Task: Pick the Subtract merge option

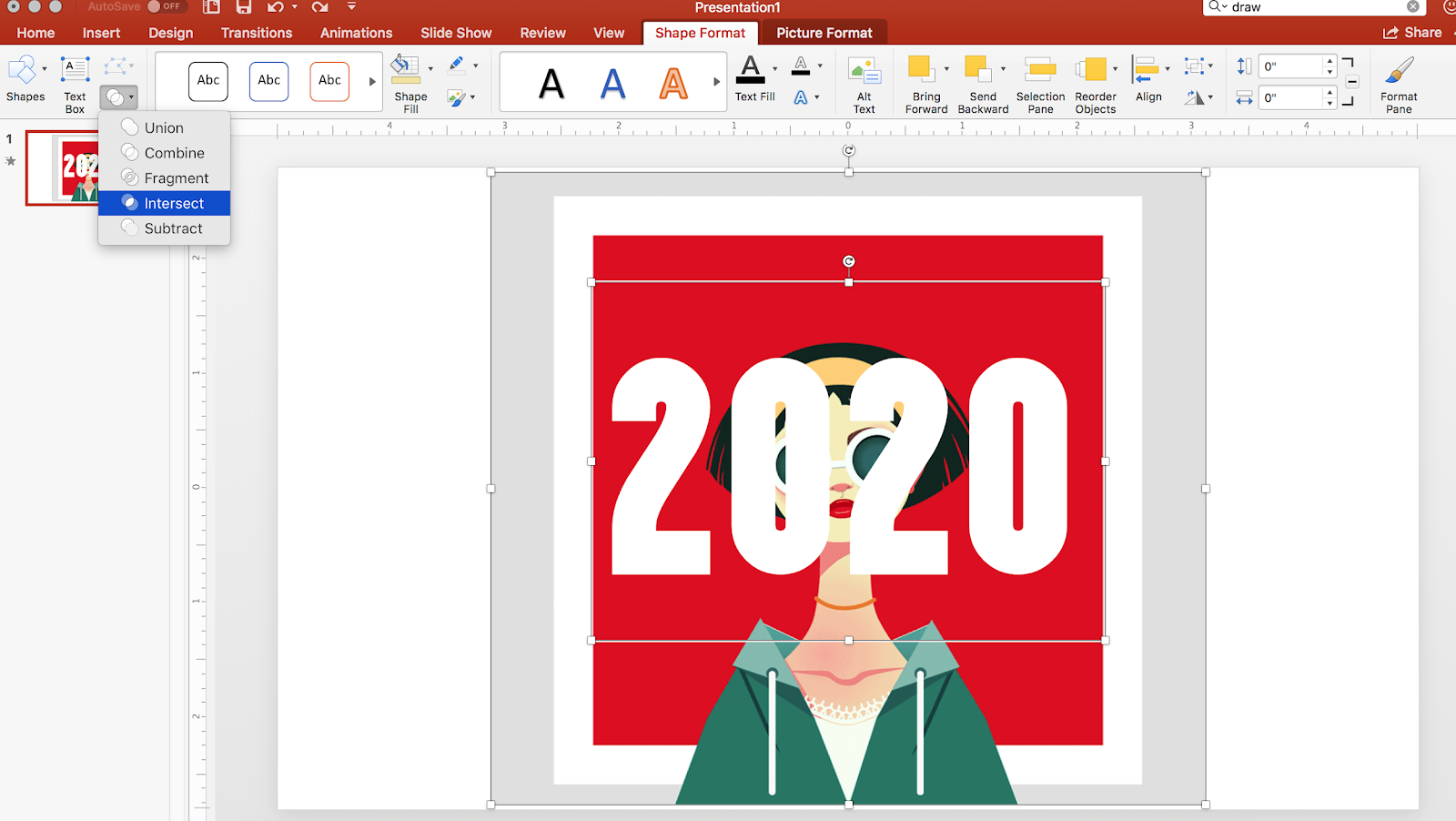Action: coord(172,228)
